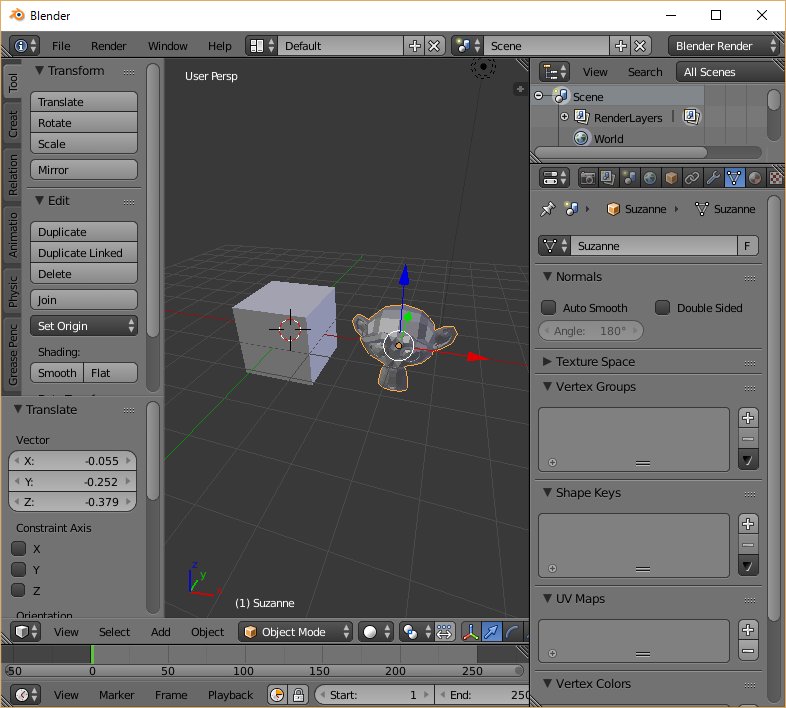Click the translate vector X value field
The height and width of the screenshot is (708, 786).
(x=72, y=461)
